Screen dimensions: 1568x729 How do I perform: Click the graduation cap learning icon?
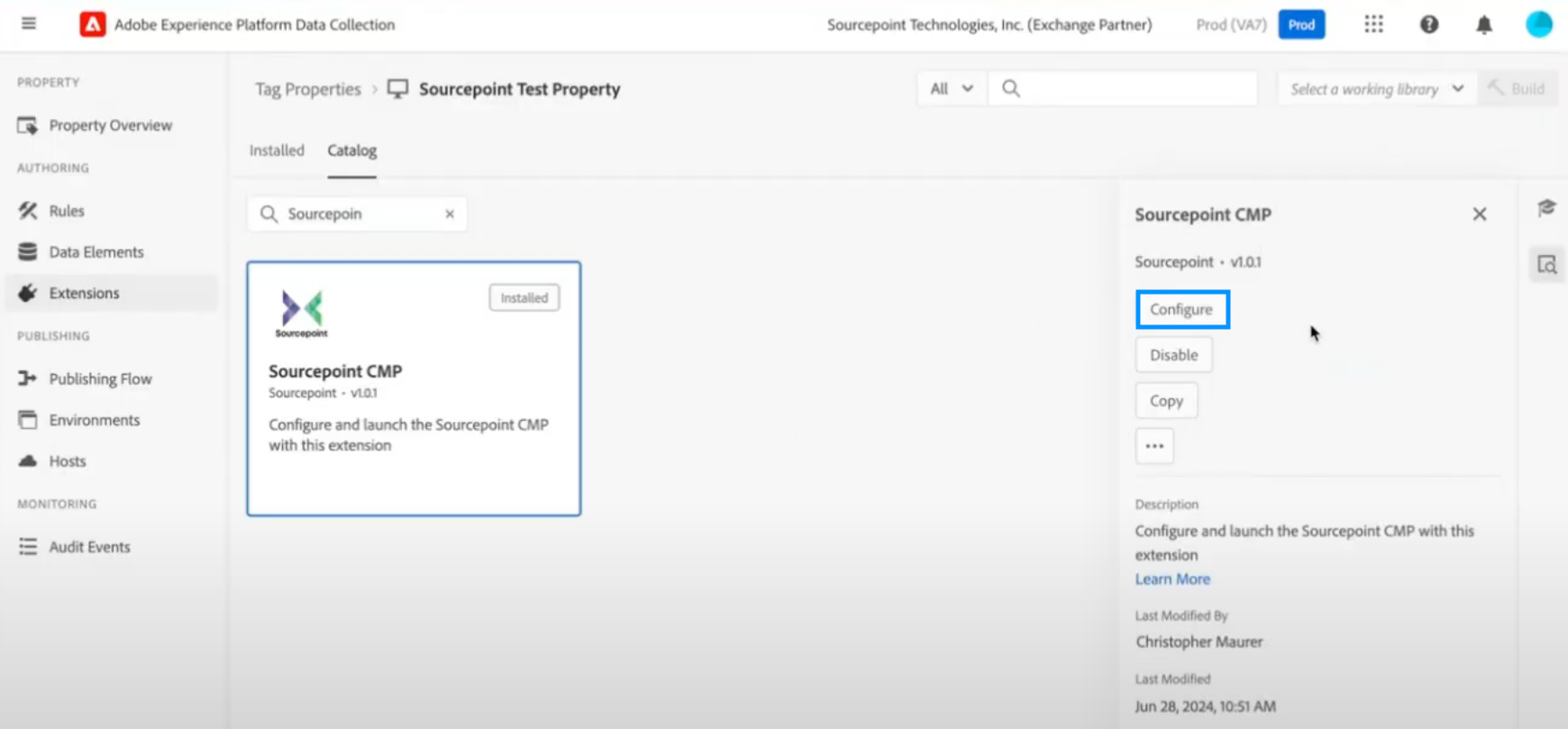1546,208
